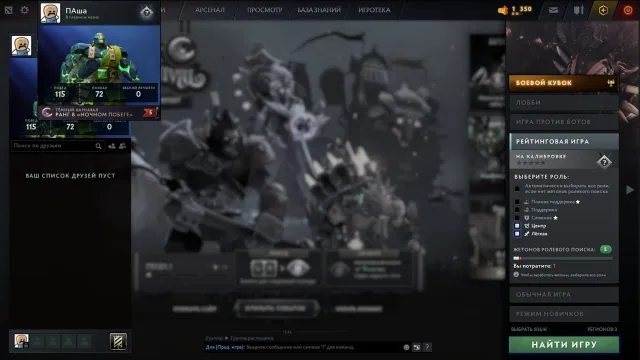Click the add friend icon
This screenshot has height=360, width=640.
coord(112,146)
